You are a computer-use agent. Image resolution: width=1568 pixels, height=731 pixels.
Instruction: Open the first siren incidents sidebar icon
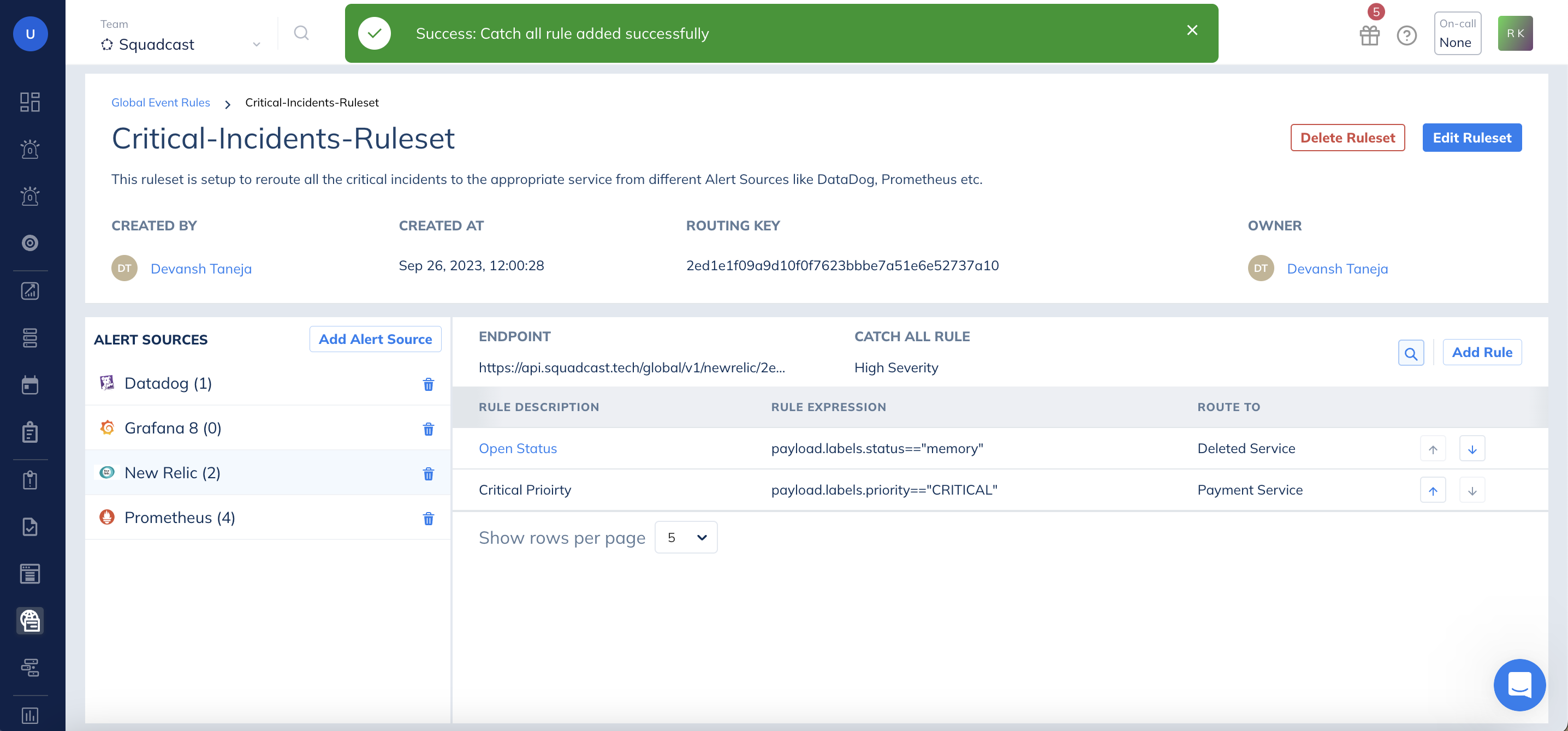click(30, 149)
